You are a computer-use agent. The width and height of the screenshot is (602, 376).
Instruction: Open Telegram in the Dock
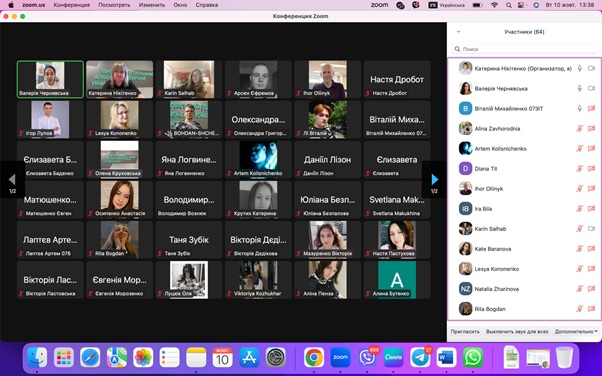(x=420, y=357)
